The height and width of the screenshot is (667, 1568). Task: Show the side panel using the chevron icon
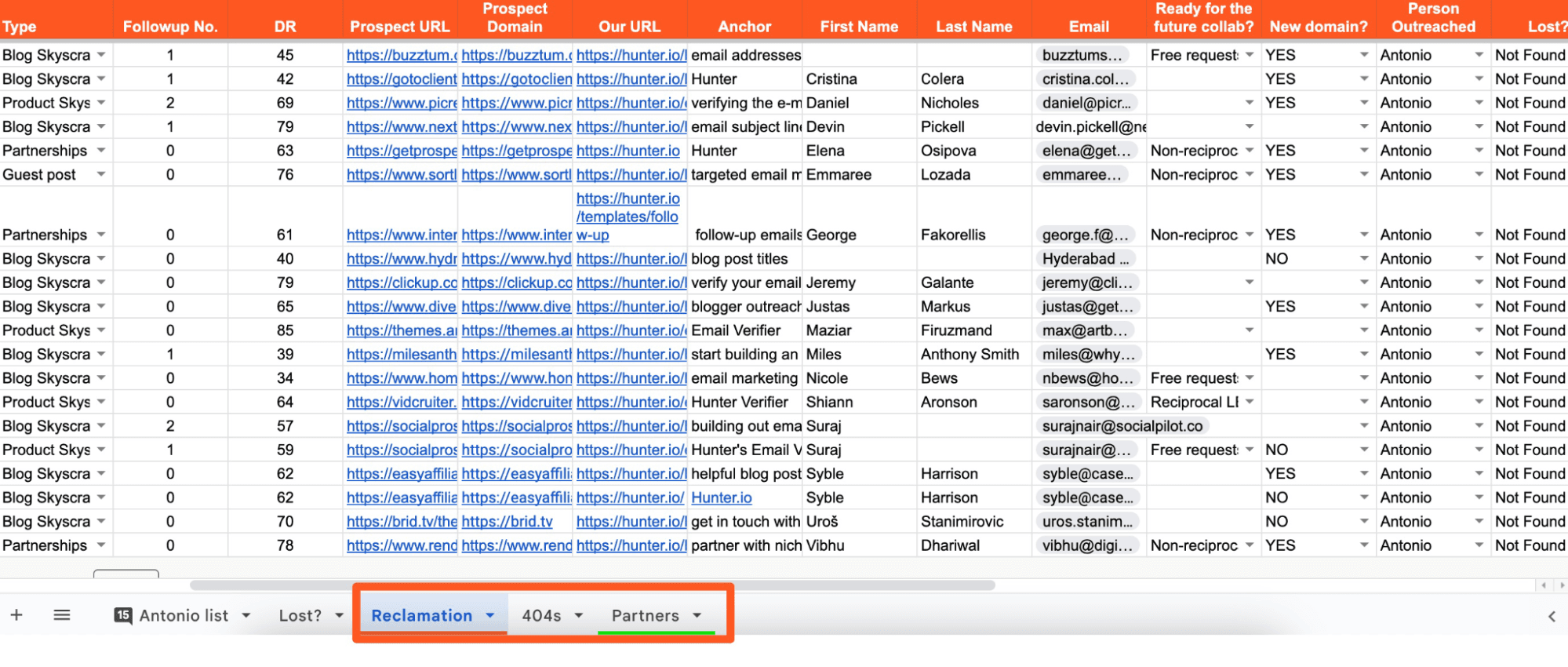click(x=1552, y=617)
